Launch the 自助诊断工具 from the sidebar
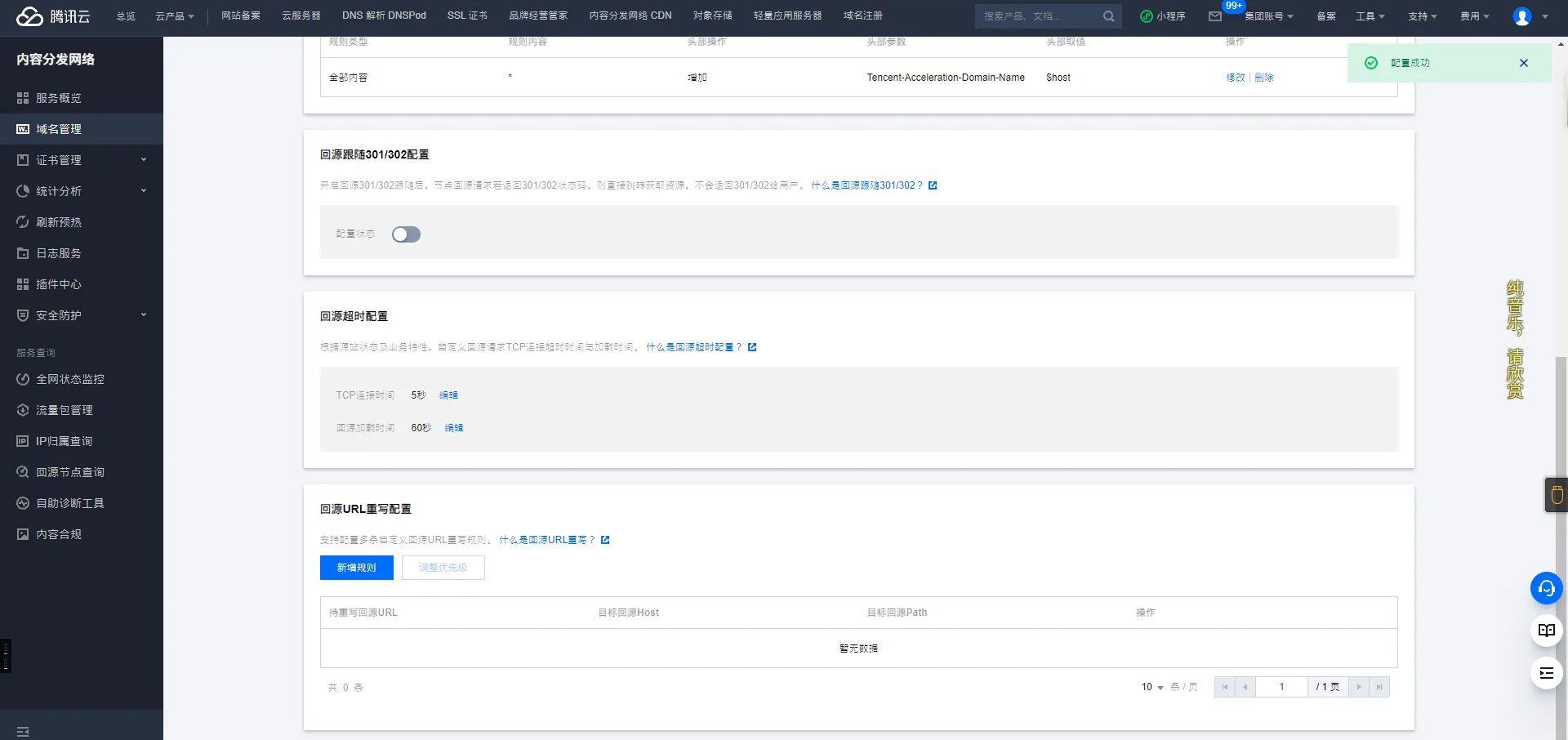 click(x=69, y=503)
